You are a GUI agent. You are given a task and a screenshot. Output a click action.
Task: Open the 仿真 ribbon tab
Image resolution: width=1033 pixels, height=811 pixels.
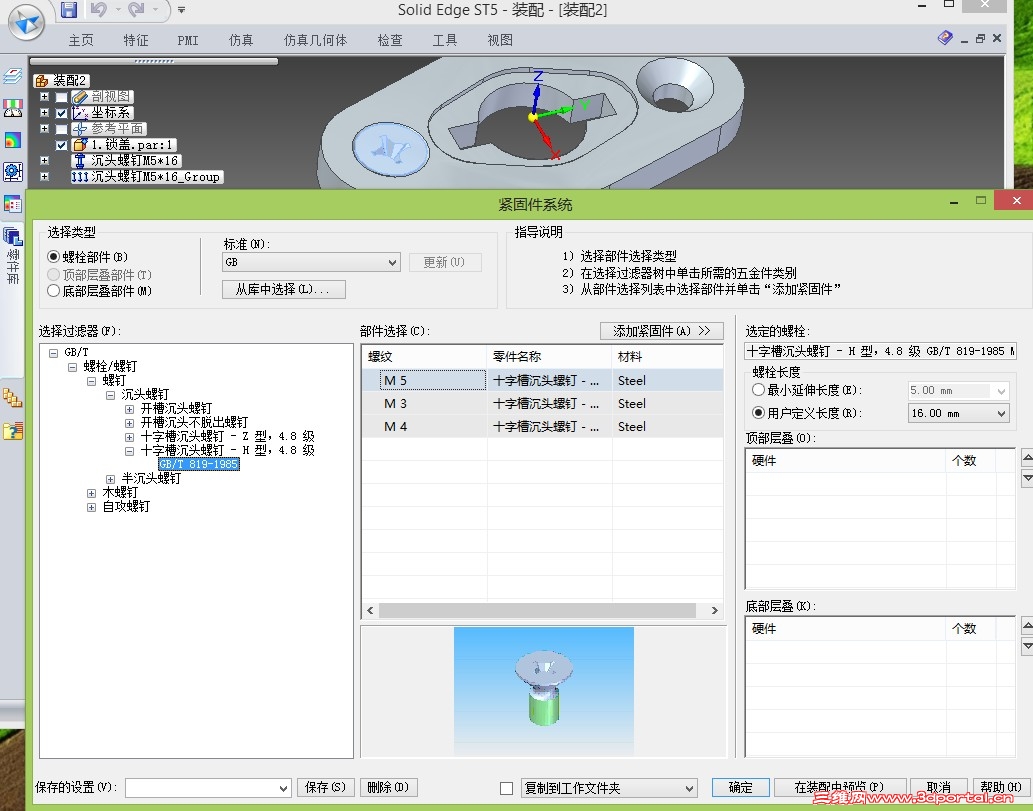(241, 40)
